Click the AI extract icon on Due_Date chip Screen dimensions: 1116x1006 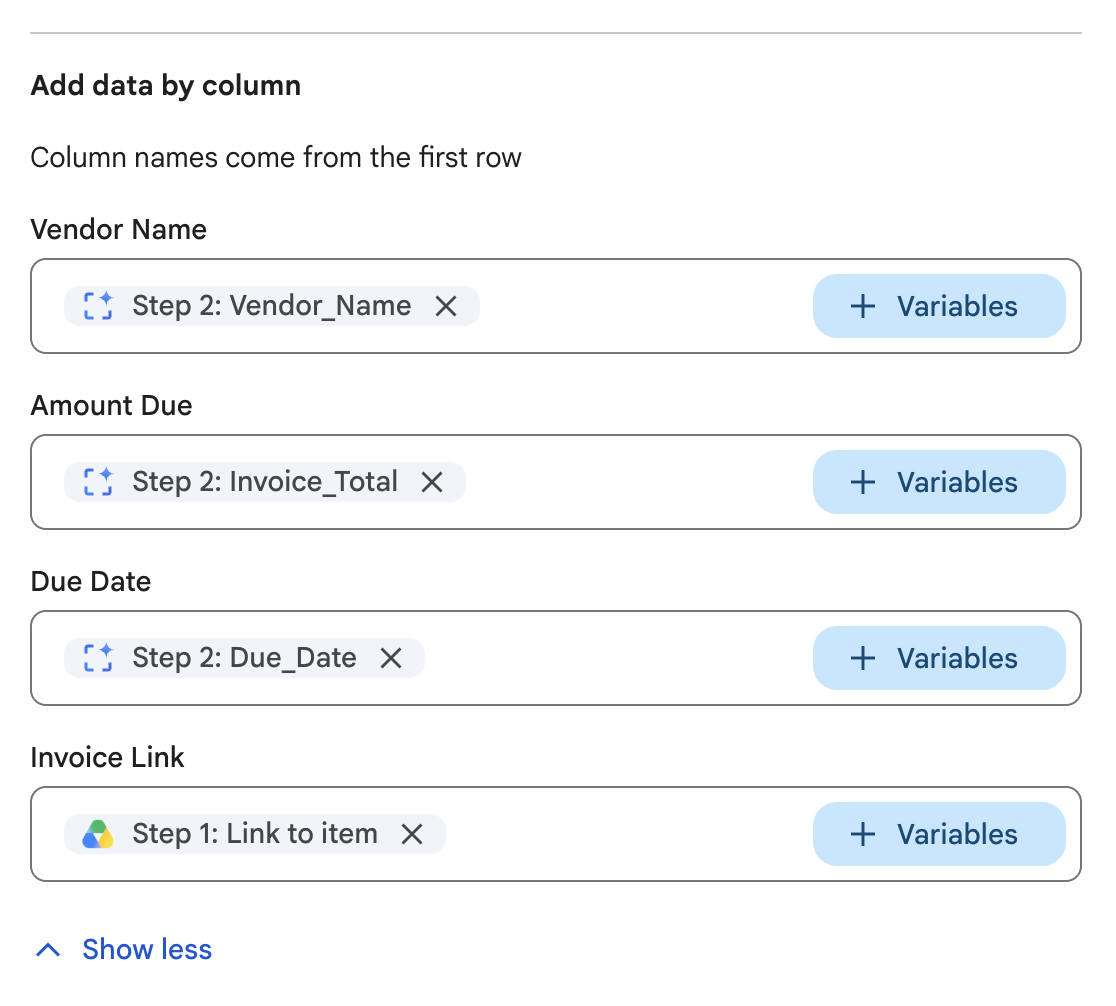tap(98, 658)
